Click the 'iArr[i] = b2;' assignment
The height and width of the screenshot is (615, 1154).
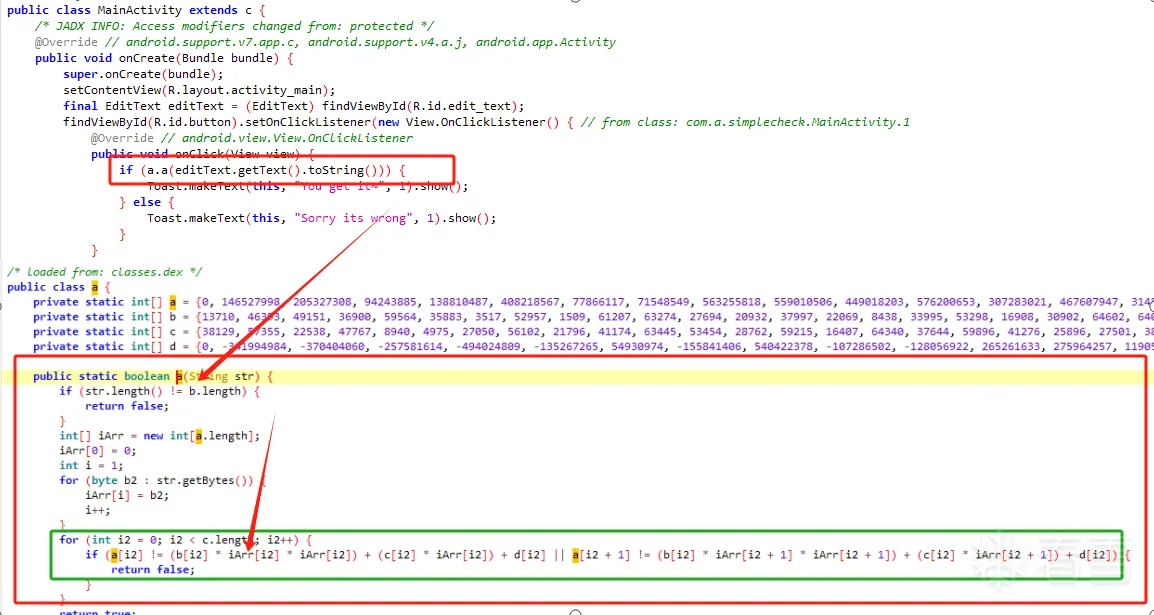pos(127,495)
